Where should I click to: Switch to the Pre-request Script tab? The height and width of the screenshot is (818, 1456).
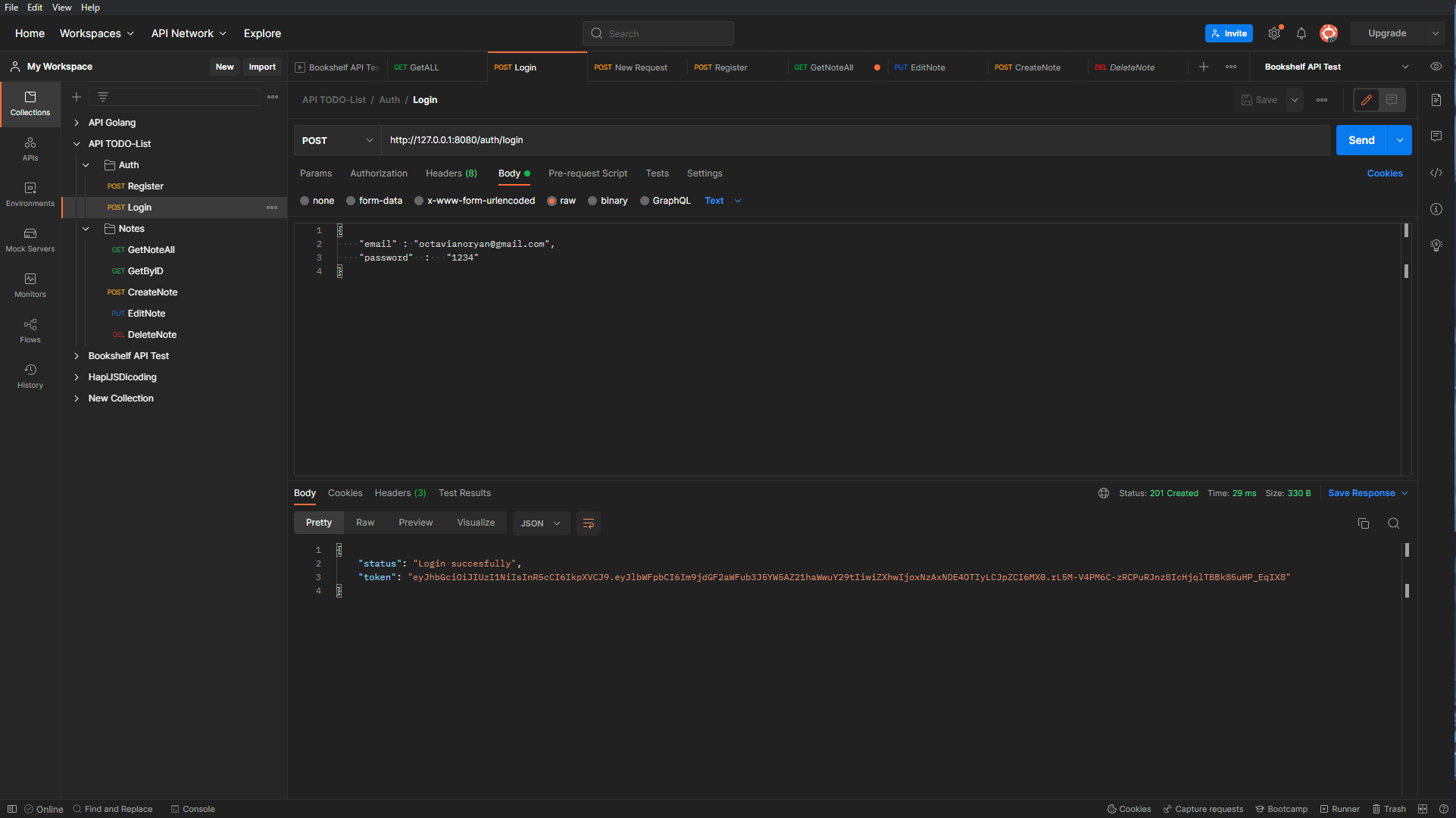click(587, 173)
